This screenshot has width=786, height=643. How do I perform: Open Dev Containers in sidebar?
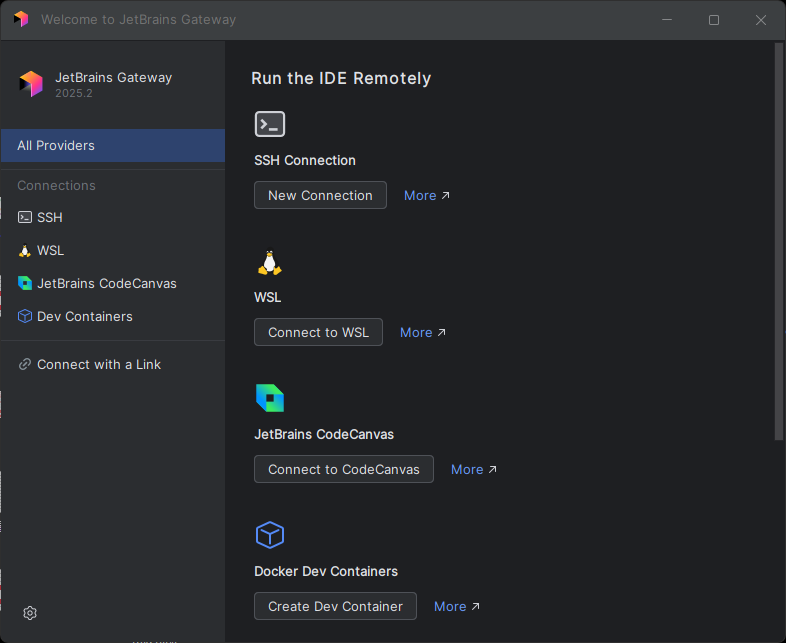[x=113, y=316]
